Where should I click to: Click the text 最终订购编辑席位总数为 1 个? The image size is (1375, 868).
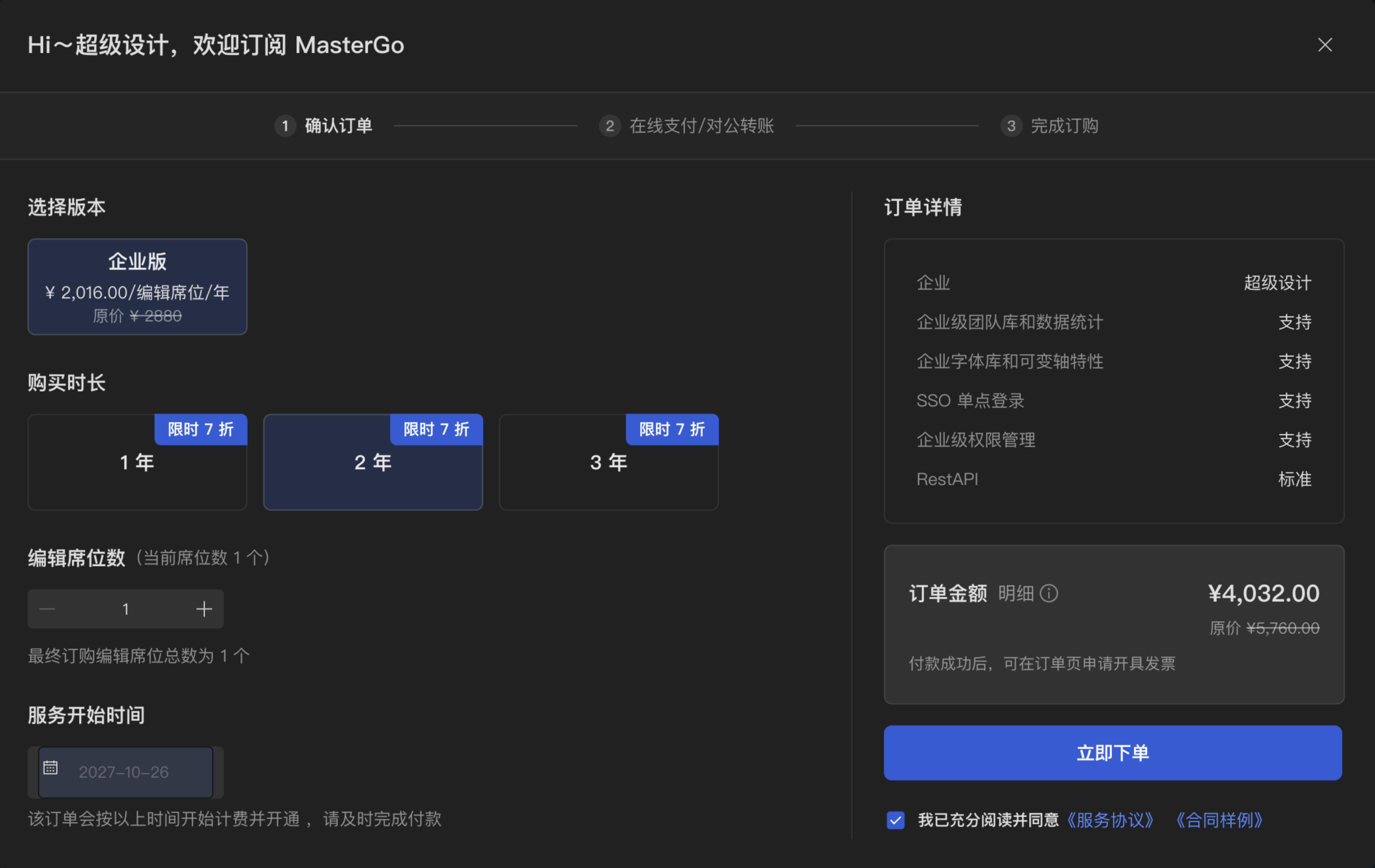(139, 656)
